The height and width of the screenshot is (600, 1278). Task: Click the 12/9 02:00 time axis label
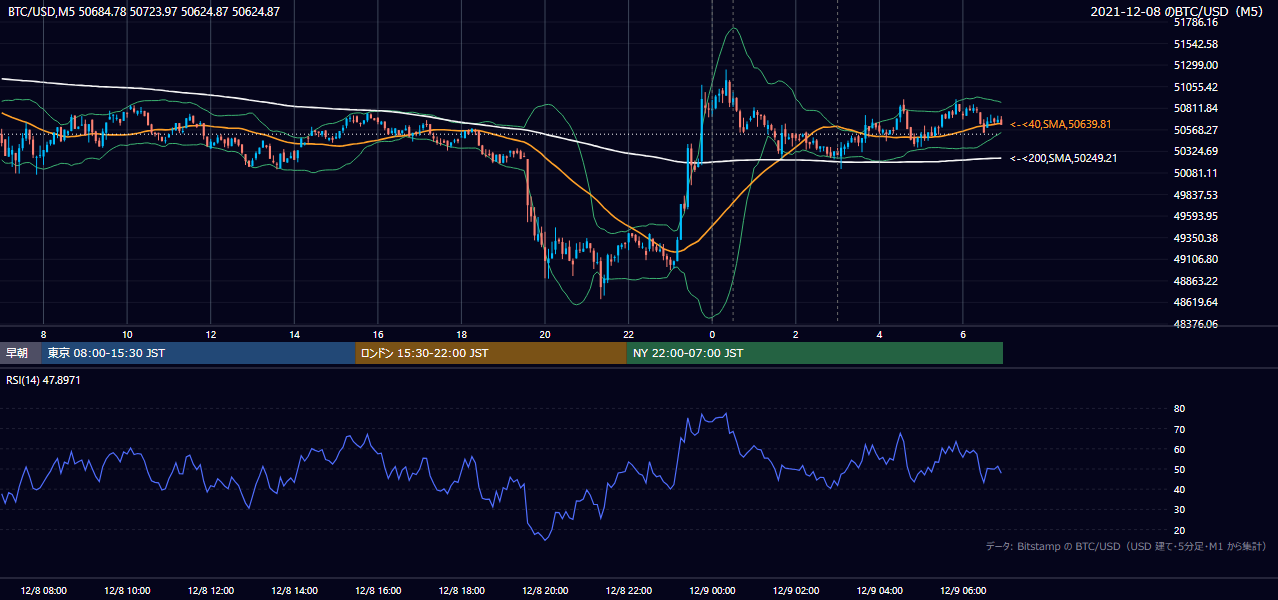[x=796, y=590]
